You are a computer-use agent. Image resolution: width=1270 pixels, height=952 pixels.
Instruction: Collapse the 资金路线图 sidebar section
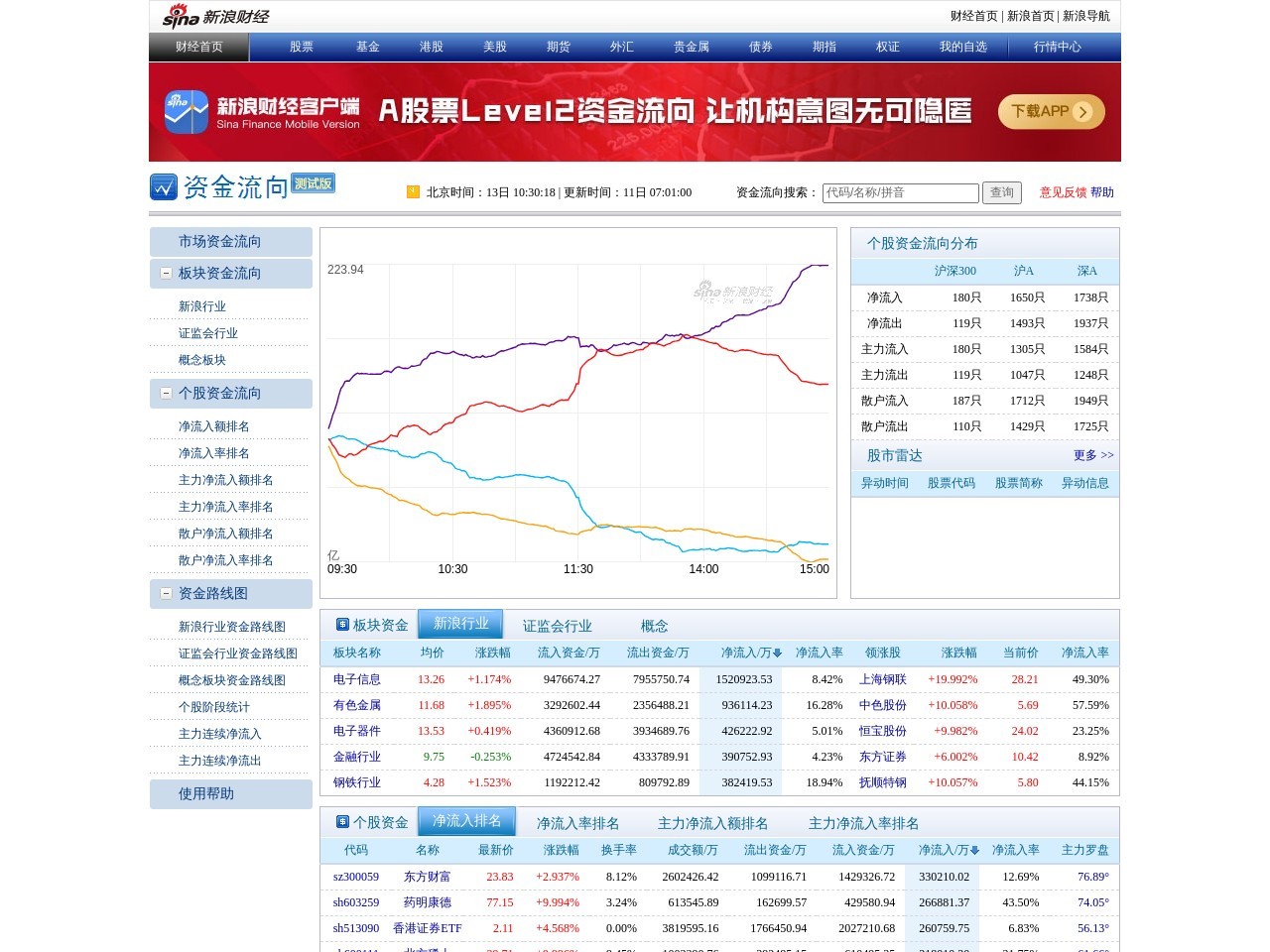click(166, 593)
